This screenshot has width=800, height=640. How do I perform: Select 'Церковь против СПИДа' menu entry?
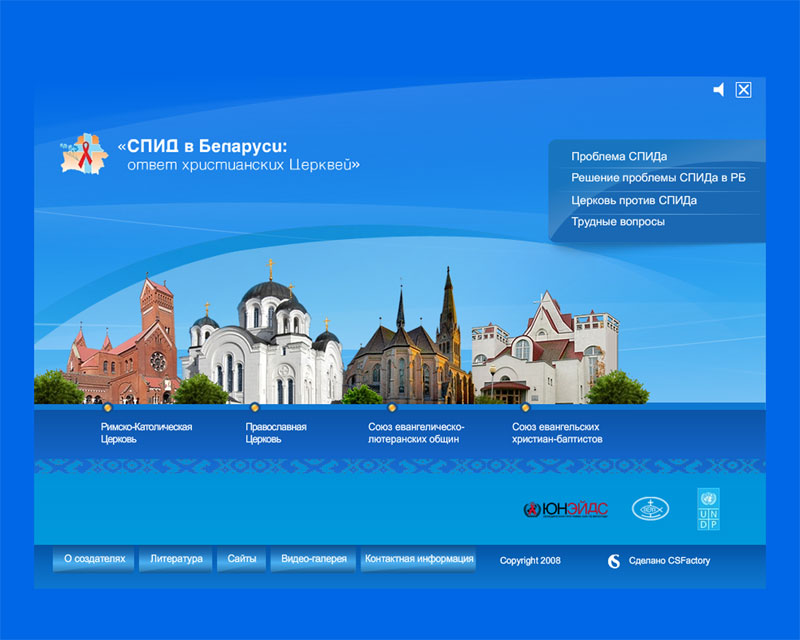click(x=634, y=200)
